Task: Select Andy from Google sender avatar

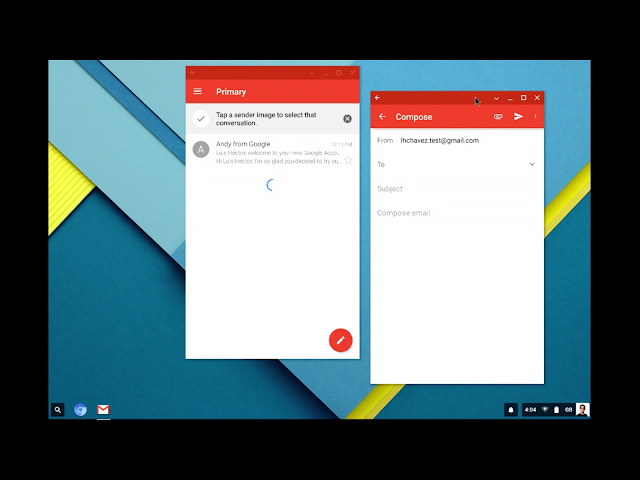Action: [201, 149]
